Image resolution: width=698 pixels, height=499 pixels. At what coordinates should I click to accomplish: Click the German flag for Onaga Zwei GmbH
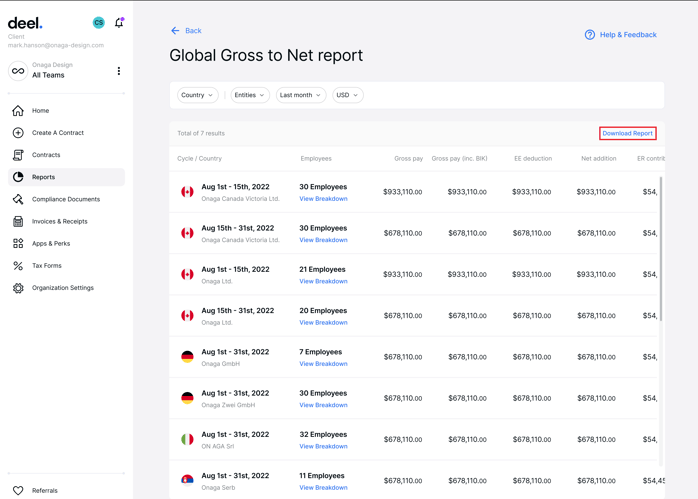(187, 398)
